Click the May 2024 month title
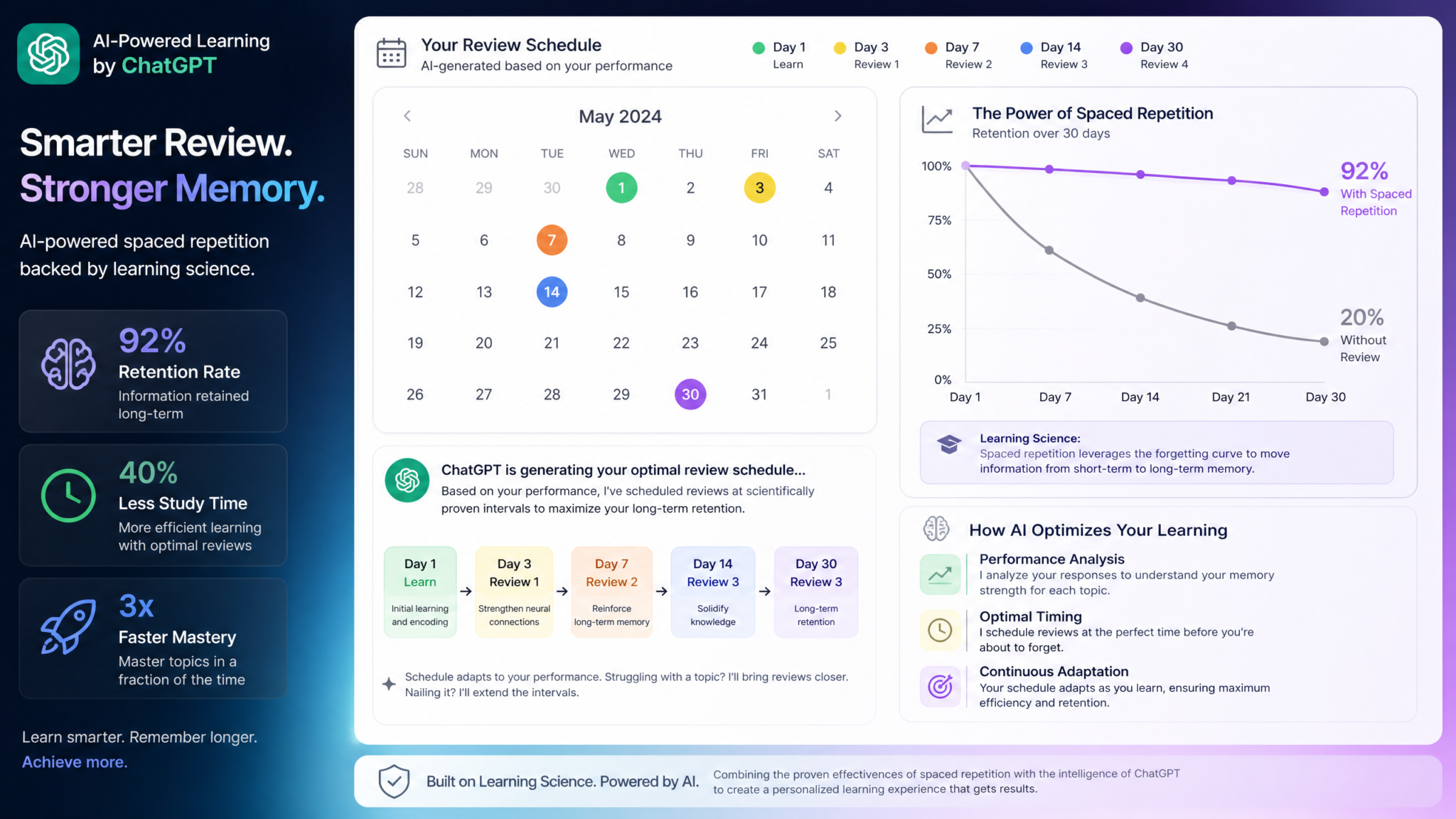The height and width of the screenshot is (819, 1456). 620,116
